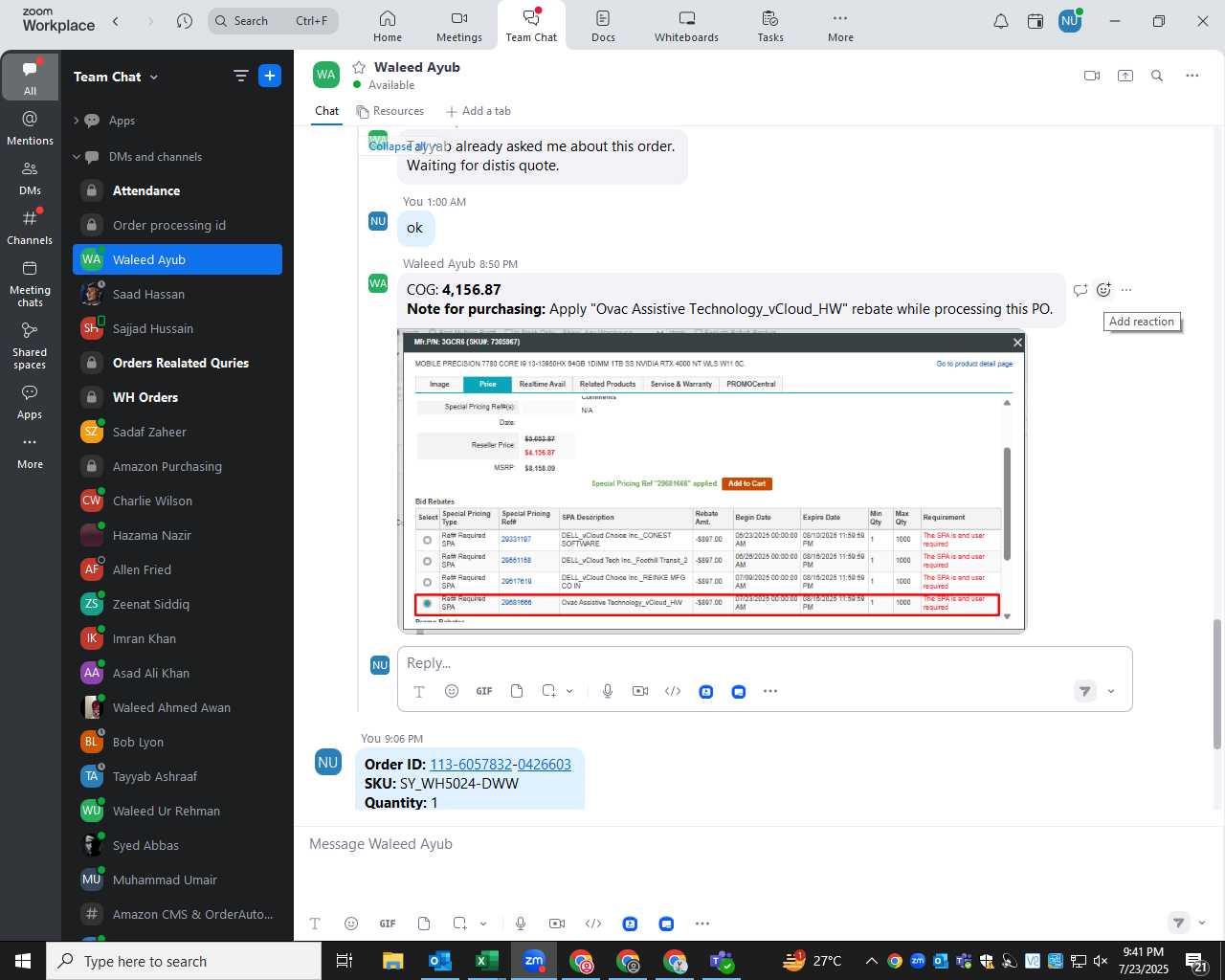1225x980 pixels.
Task: Open send options dropdown in reply box
Action: (x=1111, y=691)
